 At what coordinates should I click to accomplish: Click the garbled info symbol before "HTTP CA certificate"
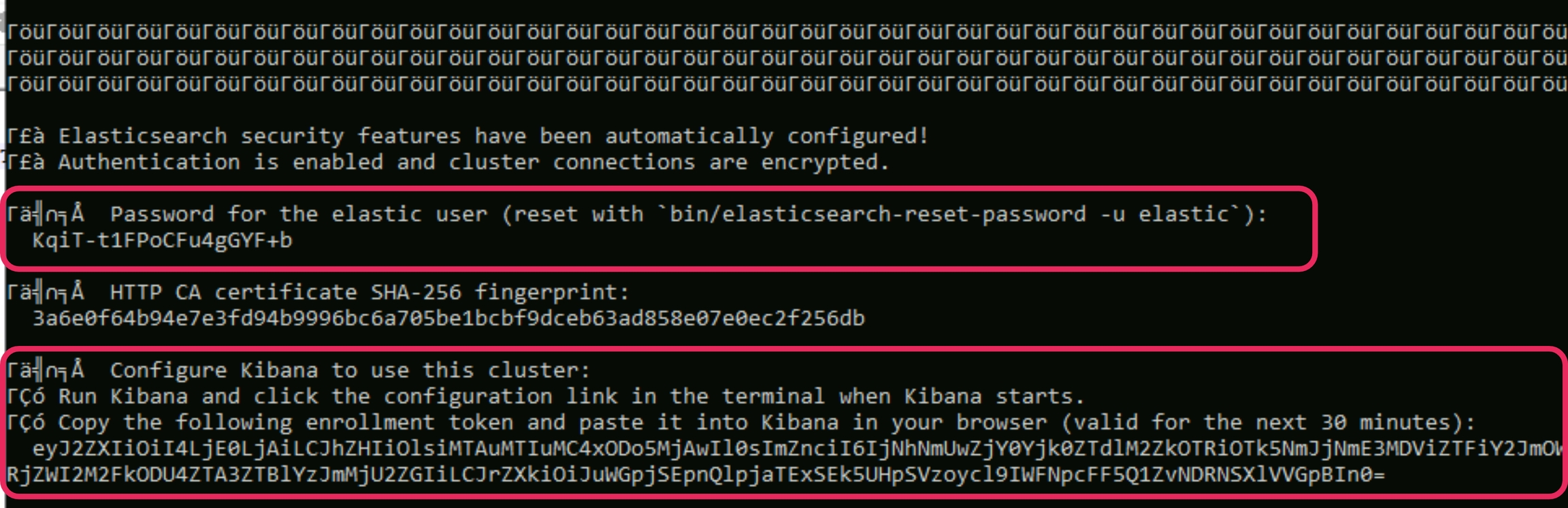[46, 293]
